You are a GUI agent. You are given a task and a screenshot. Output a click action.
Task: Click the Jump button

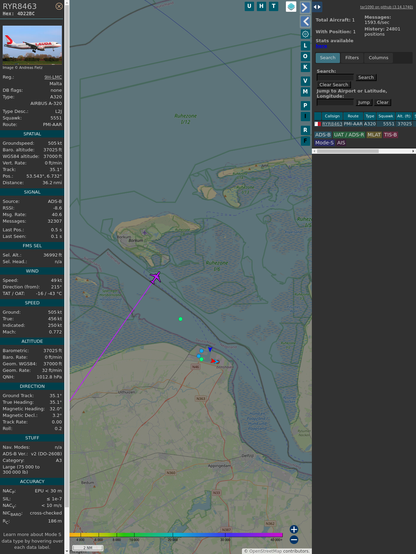coord(363,102)
